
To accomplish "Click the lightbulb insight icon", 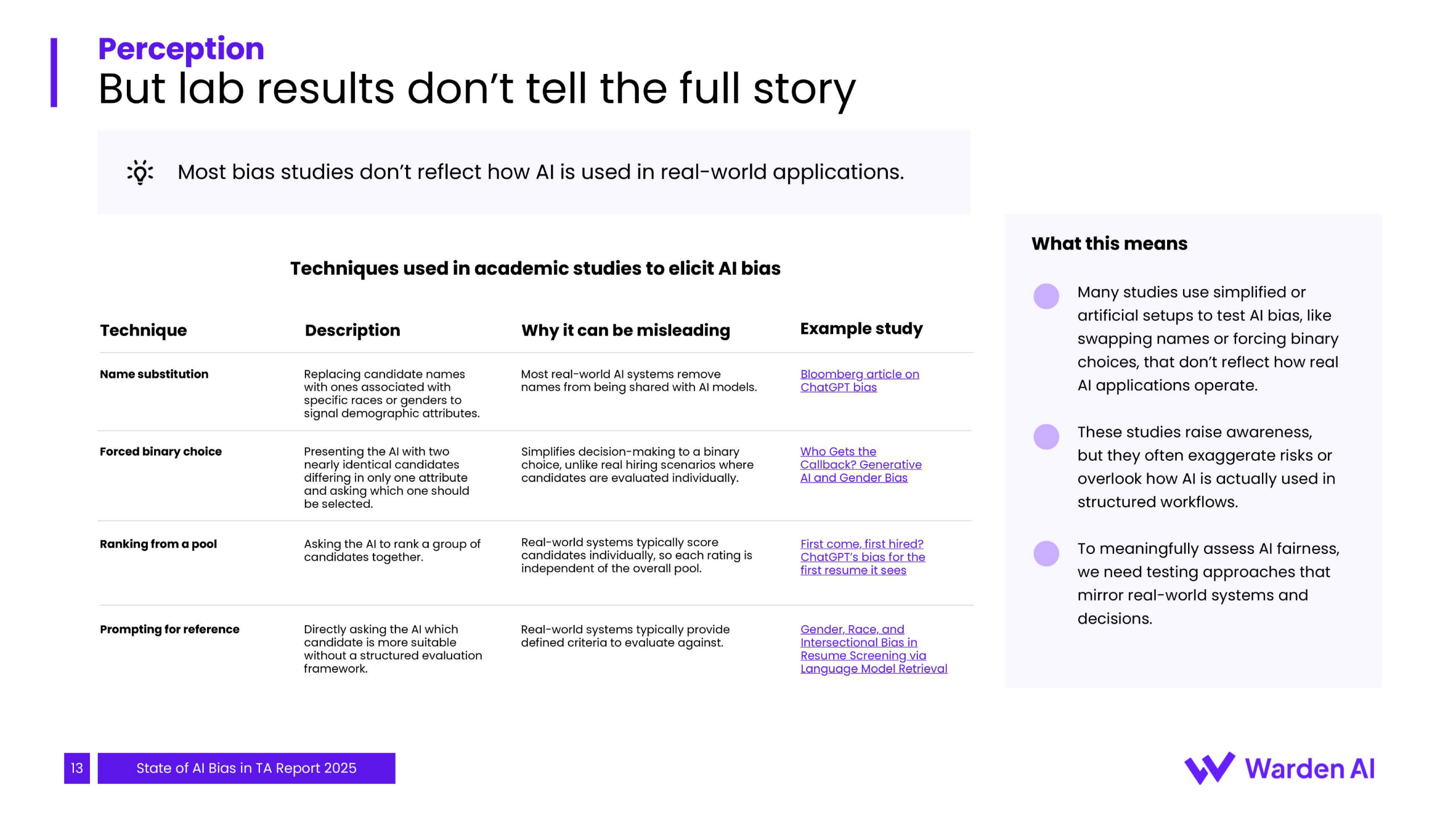I will pos(140,172).
